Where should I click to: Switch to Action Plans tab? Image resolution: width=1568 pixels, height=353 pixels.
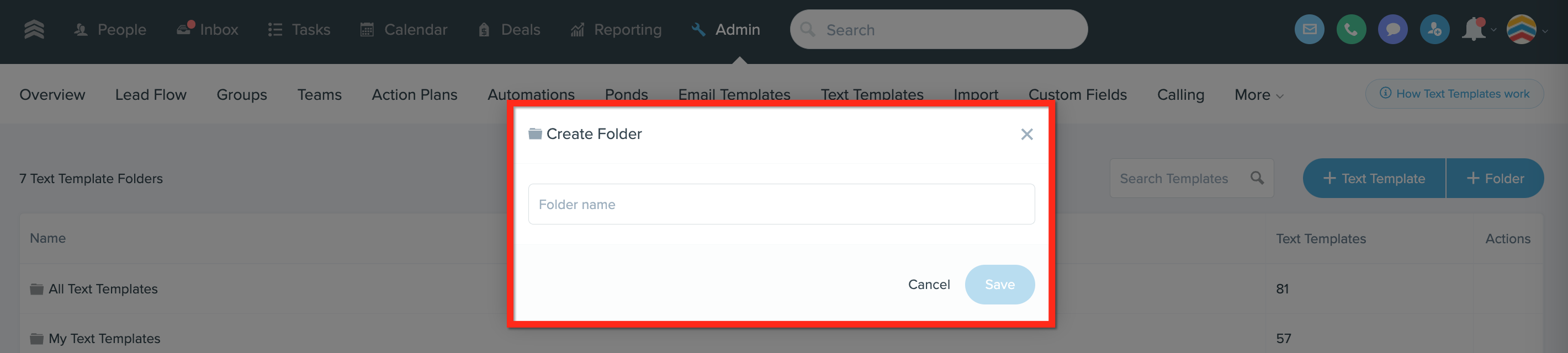(414, 95)
